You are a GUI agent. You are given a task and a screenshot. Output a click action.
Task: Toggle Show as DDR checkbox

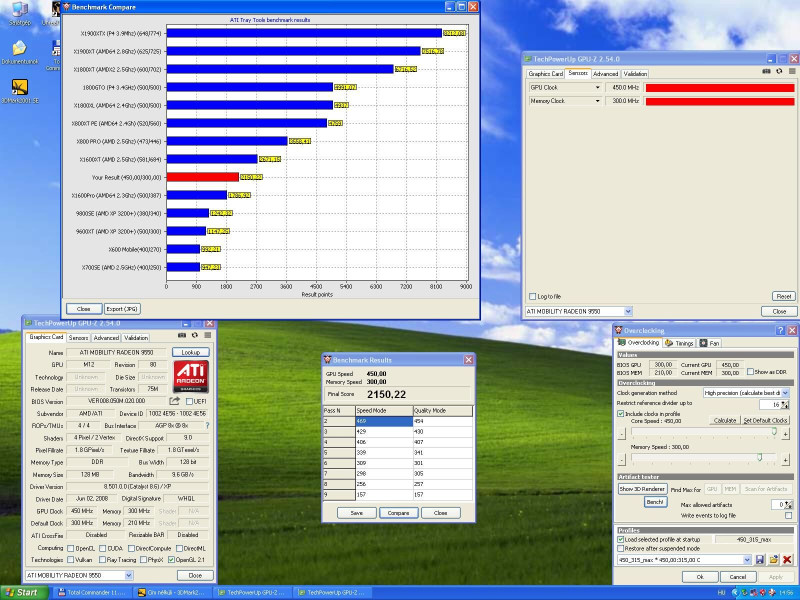(x=750, y=372)
